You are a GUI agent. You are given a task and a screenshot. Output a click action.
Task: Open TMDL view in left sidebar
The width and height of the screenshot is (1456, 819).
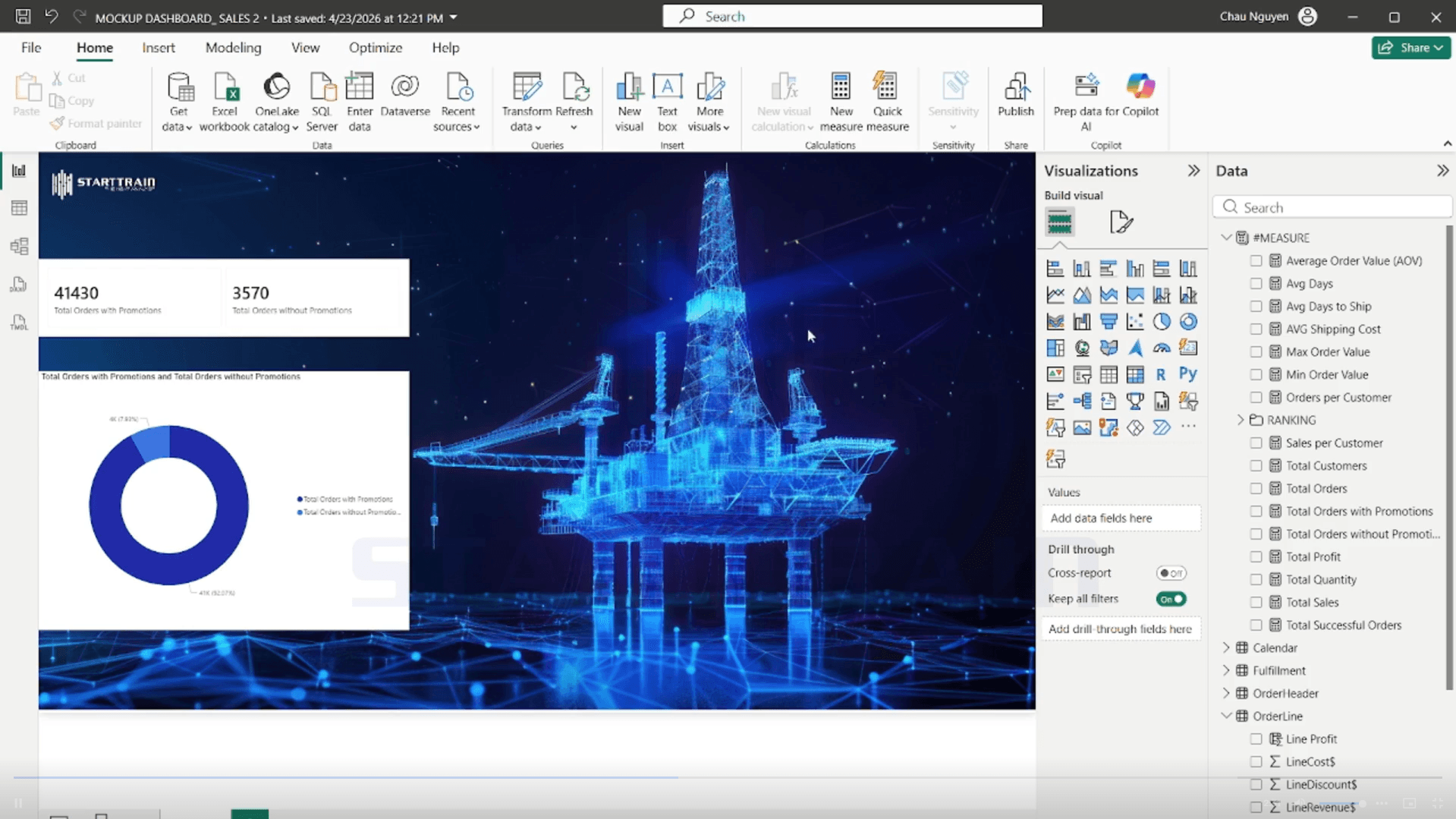click(19, 323)
